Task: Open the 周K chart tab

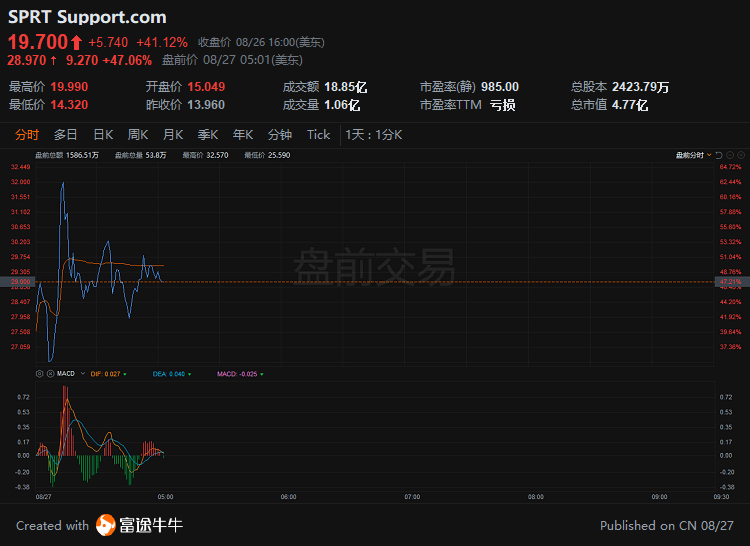Action: 138,135
